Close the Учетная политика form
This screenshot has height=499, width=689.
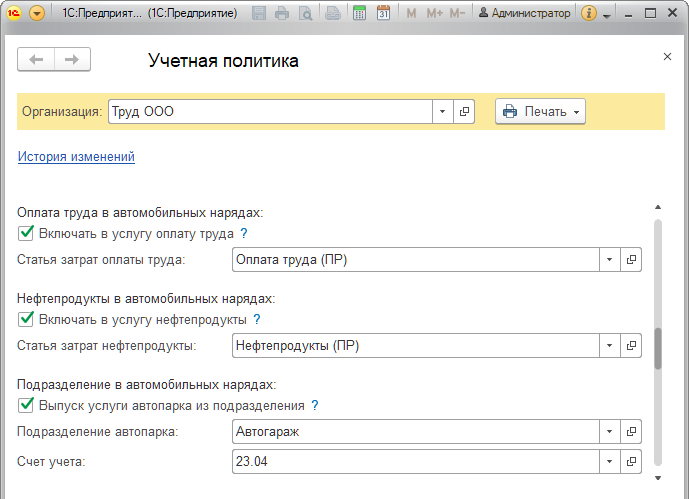[x=667, y=57]
